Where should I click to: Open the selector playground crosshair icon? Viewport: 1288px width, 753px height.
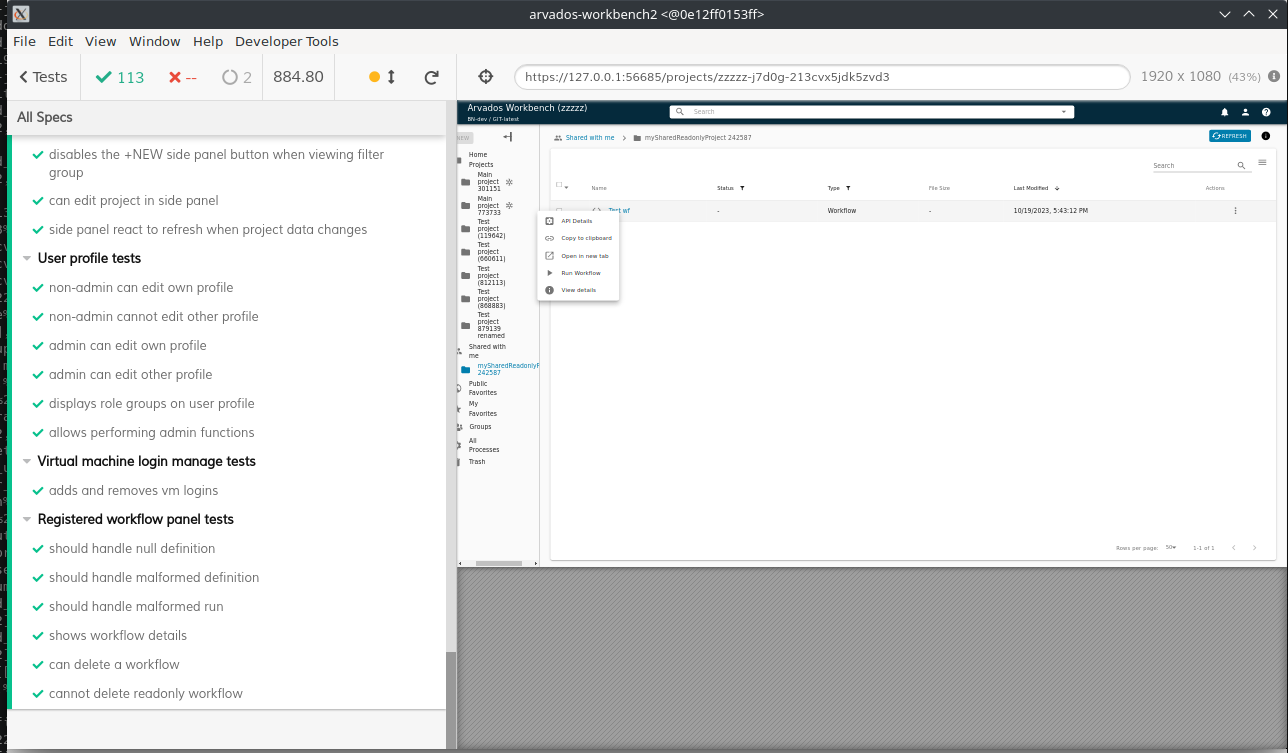coord(486,77)
